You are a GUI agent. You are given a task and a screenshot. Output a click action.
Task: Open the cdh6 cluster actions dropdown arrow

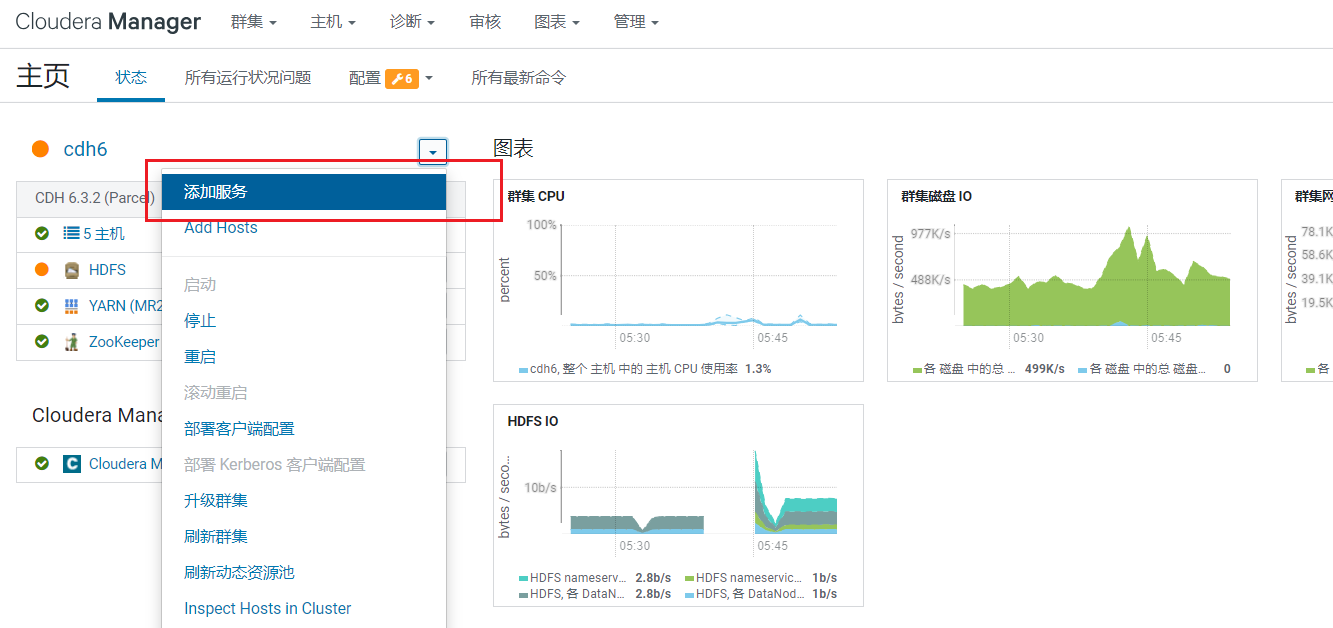(432, 152)
